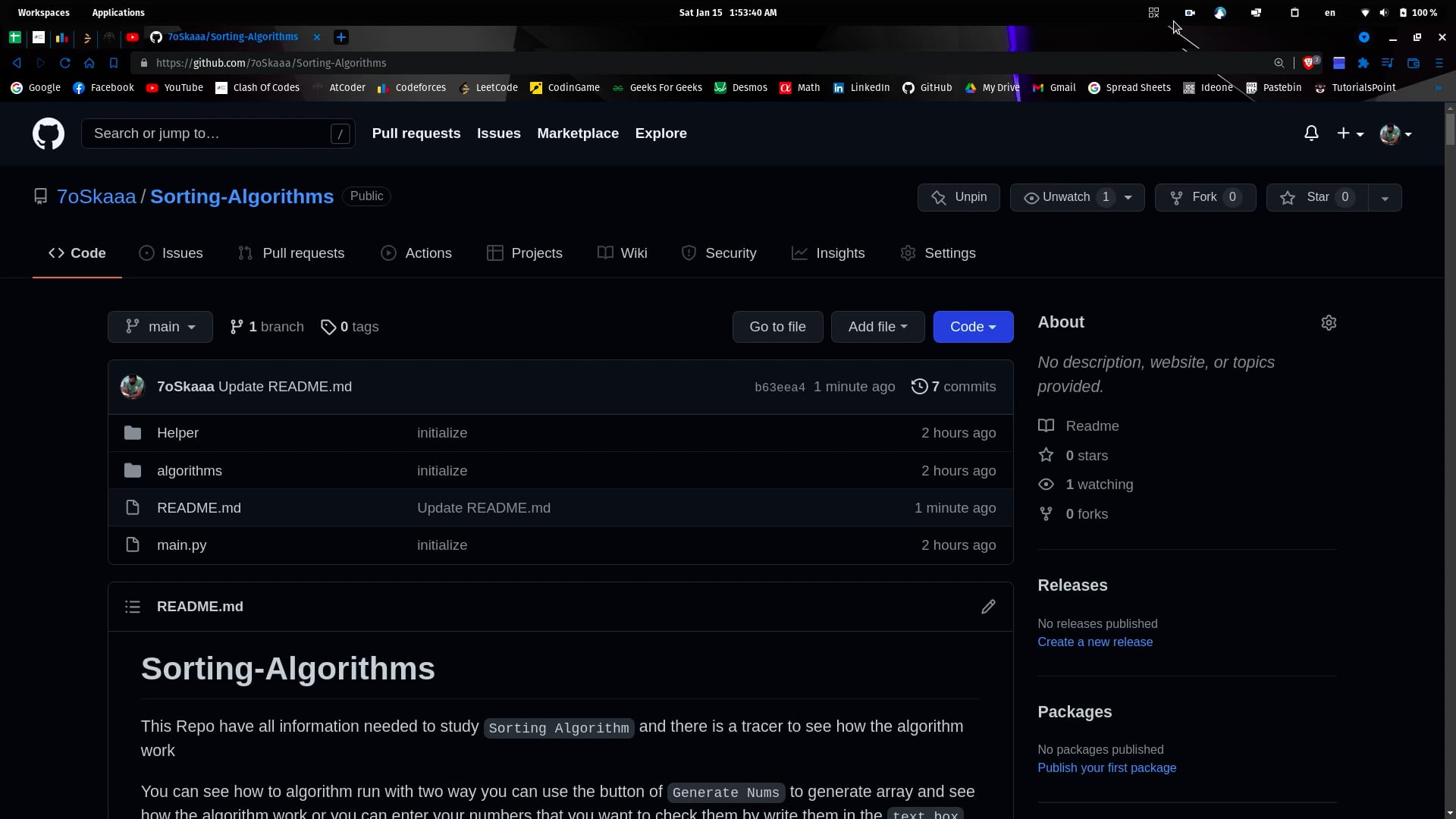The width and height of the screenshot is (1456, 819).
Task: View commit history via the clock icon
Action: 921,387
